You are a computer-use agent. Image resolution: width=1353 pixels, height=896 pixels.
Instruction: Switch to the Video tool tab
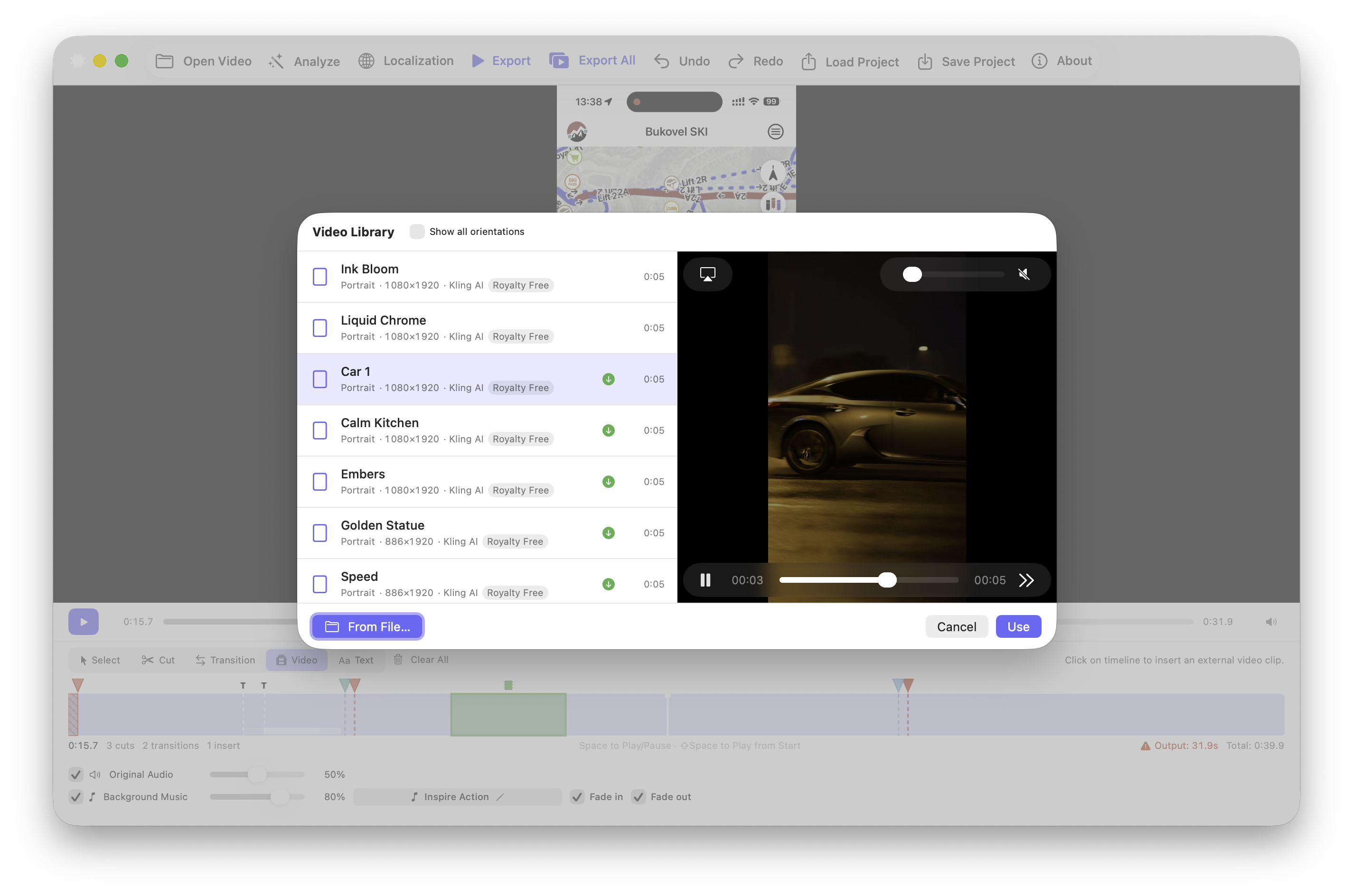coord(297,660)
